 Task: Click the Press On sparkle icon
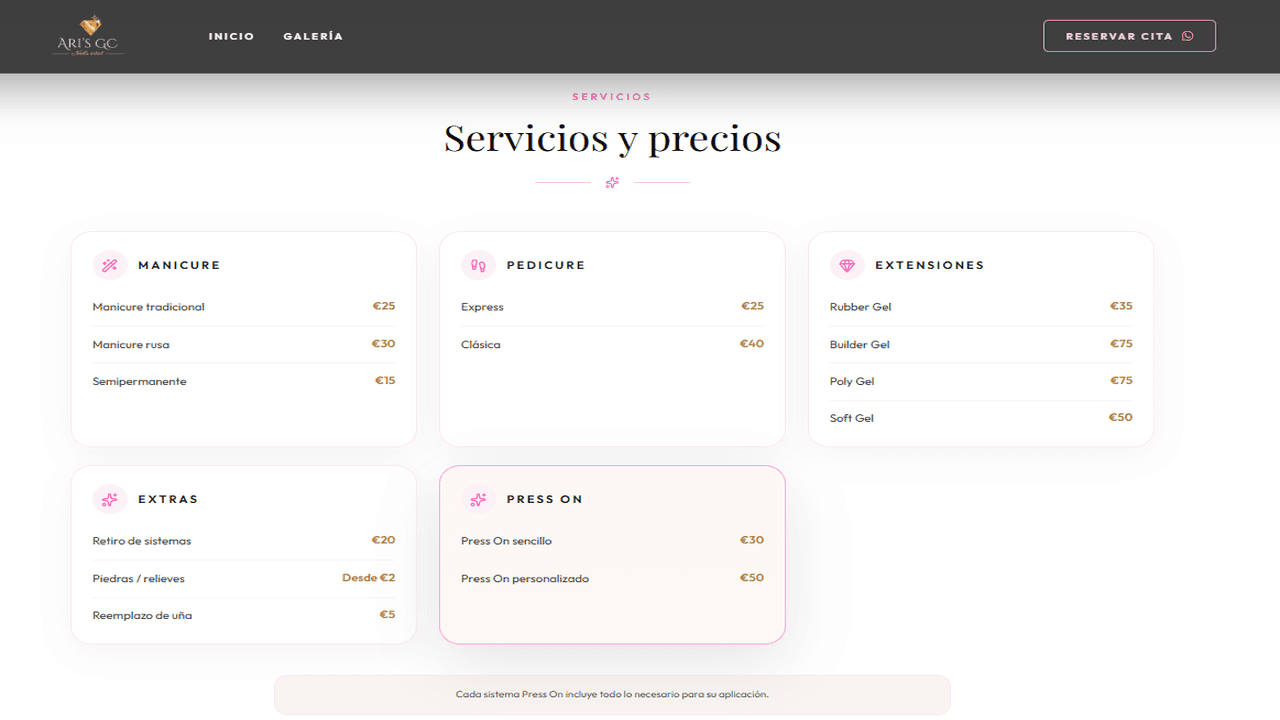coord(478,499)
